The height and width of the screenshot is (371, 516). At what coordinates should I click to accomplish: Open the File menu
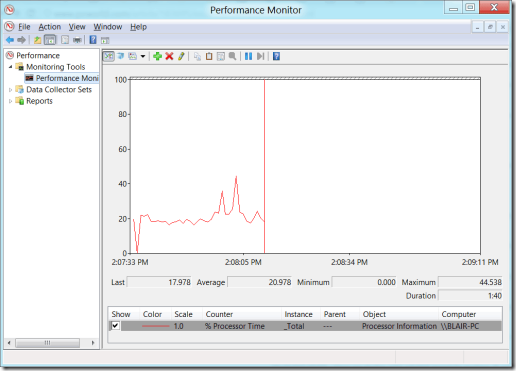coord(24,27)
